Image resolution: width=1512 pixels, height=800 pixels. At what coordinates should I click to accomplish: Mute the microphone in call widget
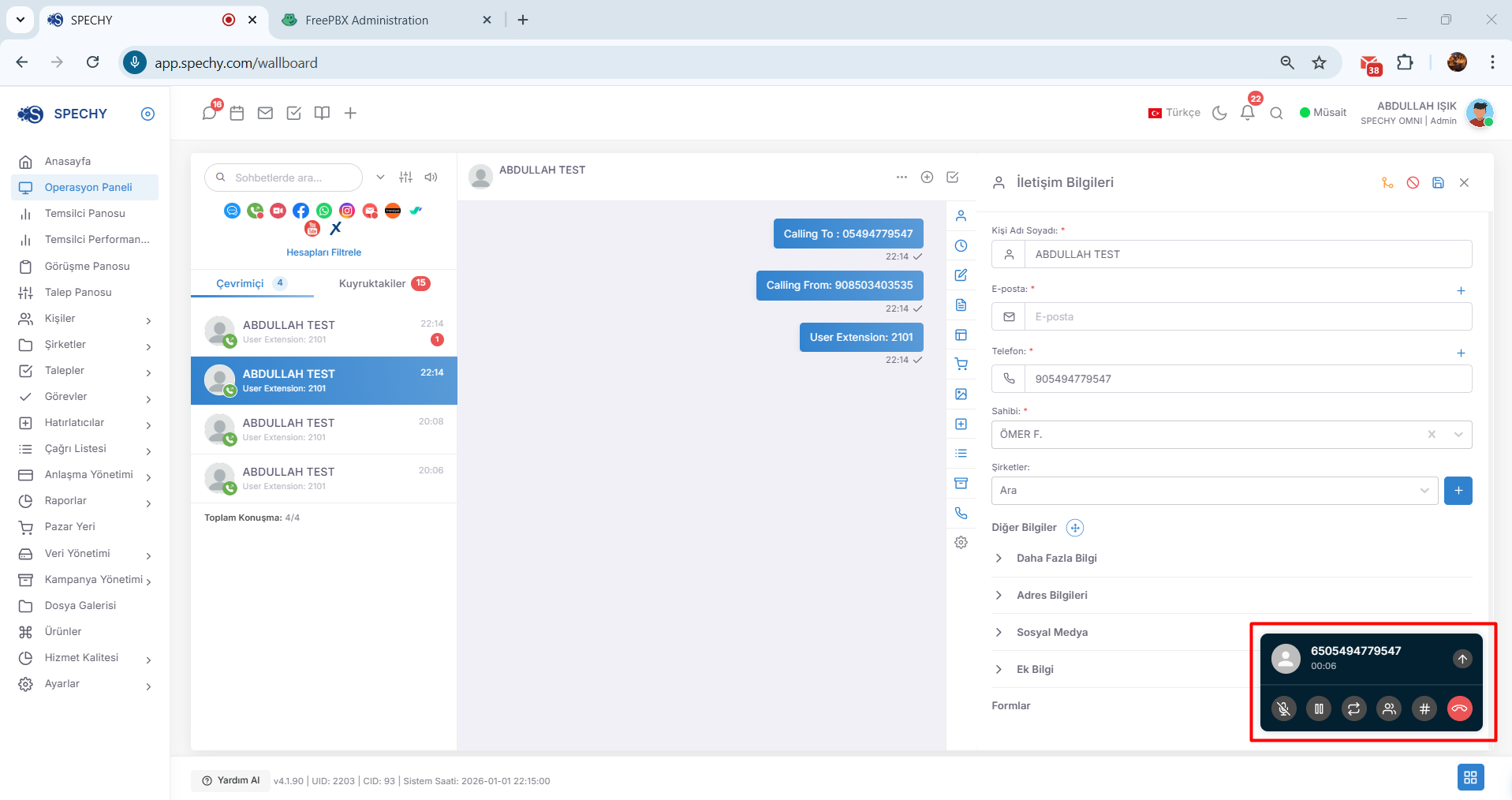coord(1284,708)
